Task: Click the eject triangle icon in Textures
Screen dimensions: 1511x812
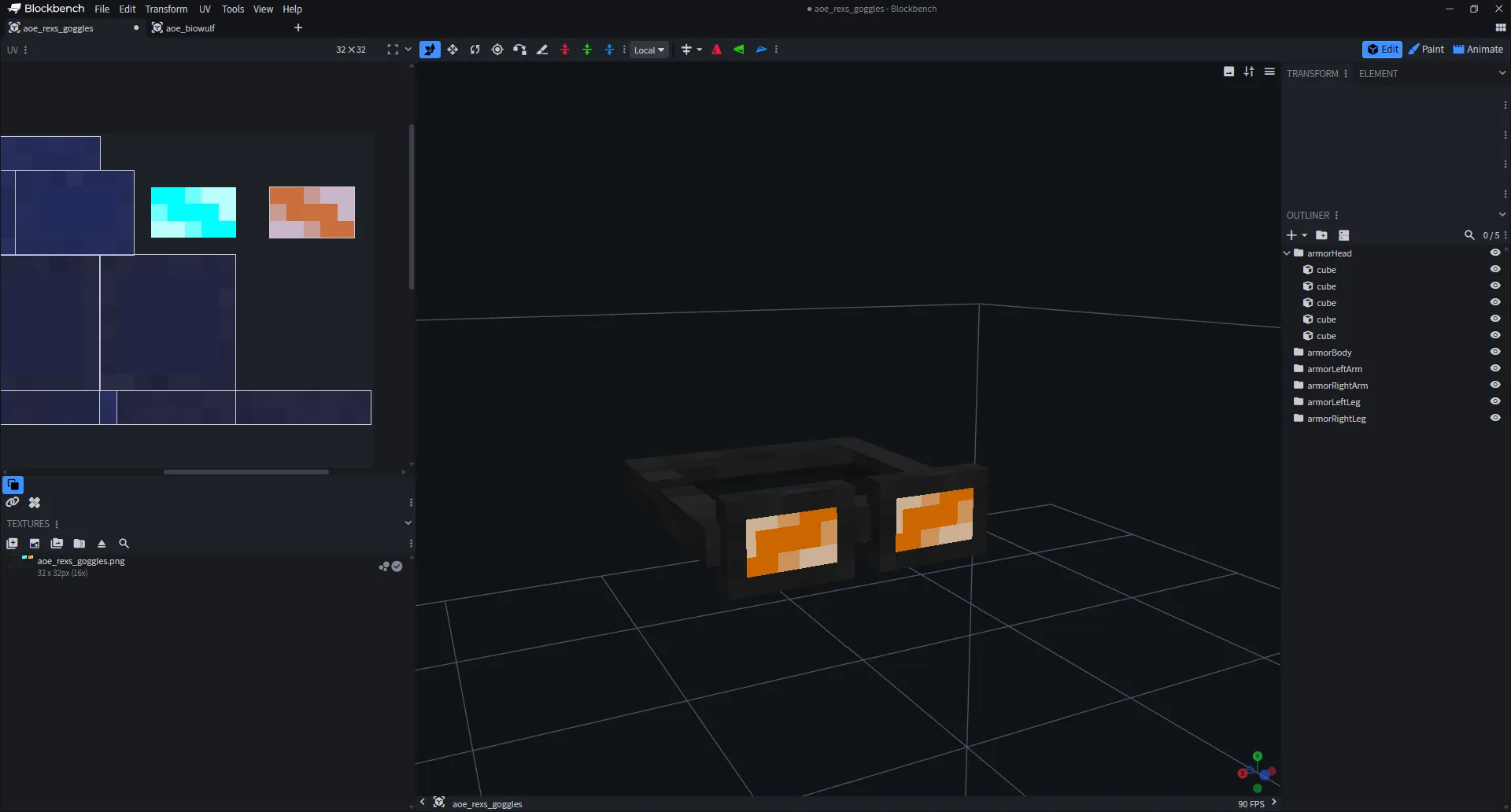Action: 102,544
